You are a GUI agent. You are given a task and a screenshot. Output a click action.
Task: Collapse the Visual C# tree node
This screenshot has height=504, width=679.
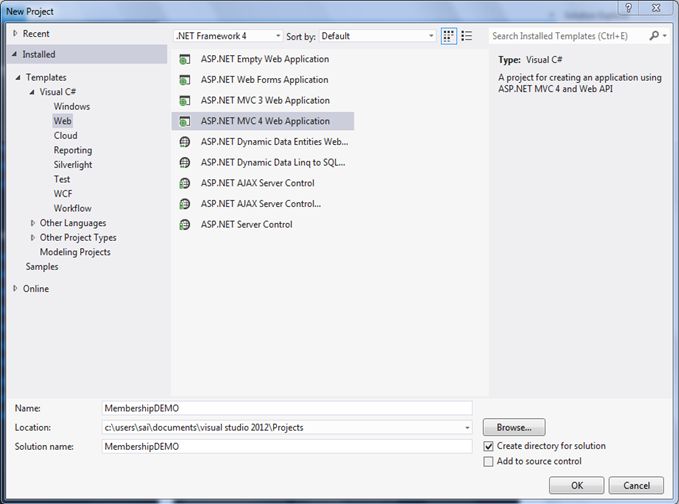[32, 92]
